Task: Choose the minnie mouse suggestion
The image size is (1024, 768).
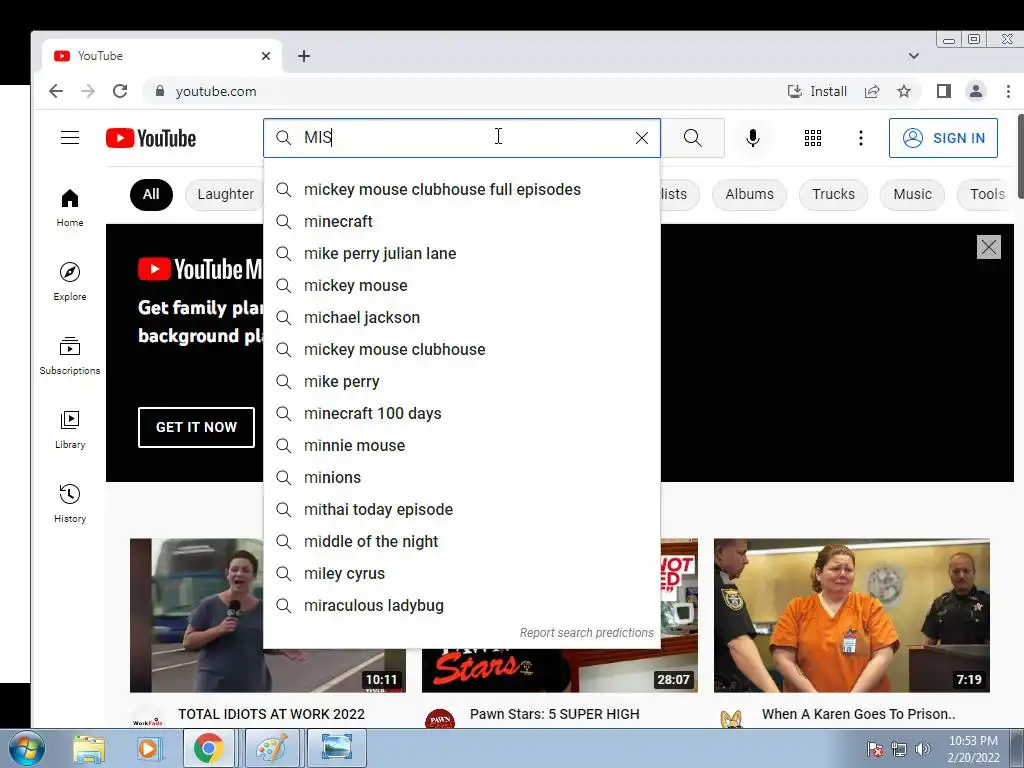Action: [x=462, y=445]
